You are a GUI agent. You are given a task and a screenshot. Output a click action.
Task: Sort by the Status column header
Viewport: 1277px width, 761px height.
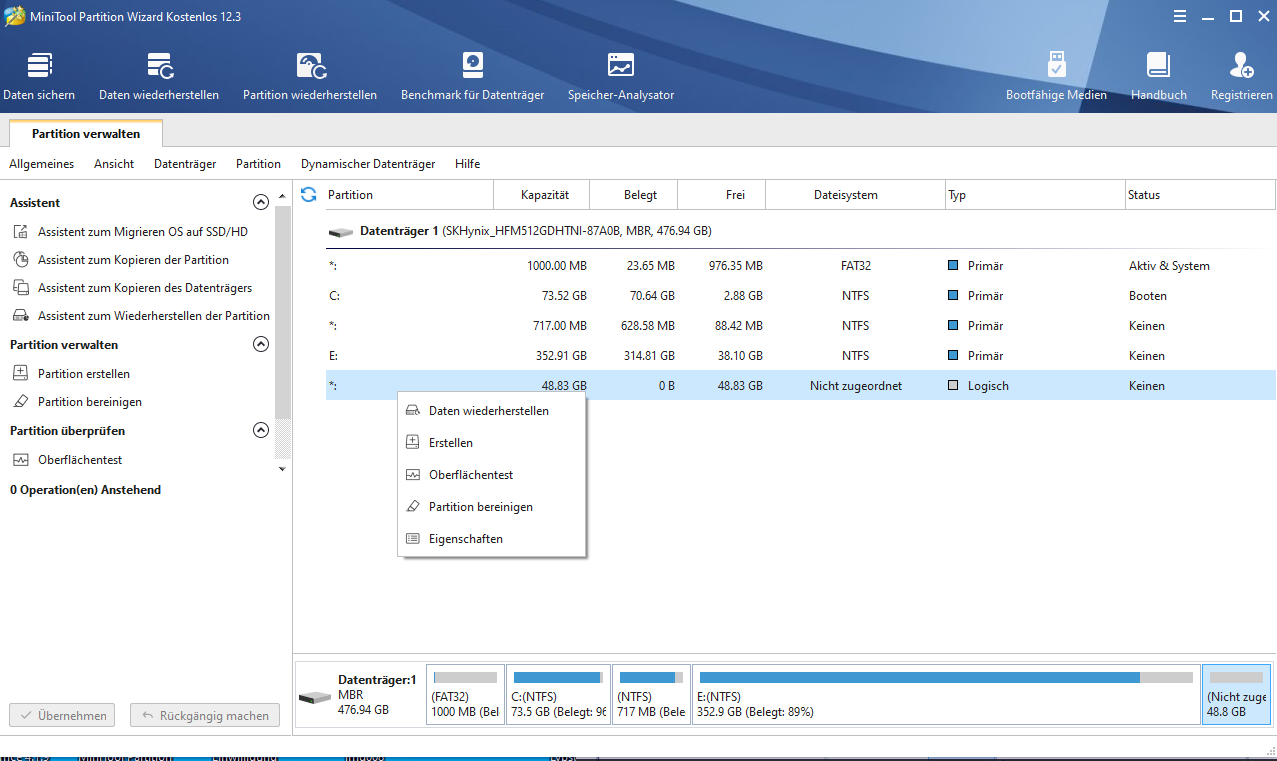pyautogui.click(x=1200, y=195)
